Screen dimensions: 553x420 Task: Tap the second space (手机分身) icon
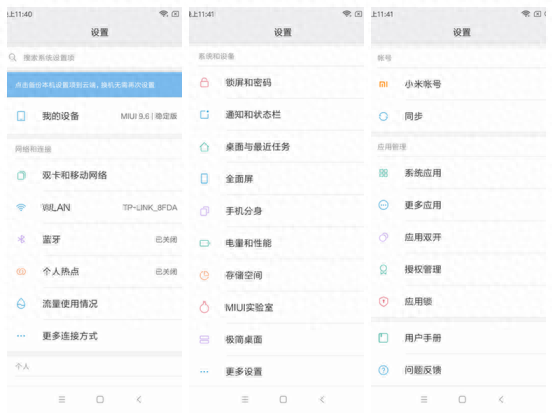tap(205, 211)
